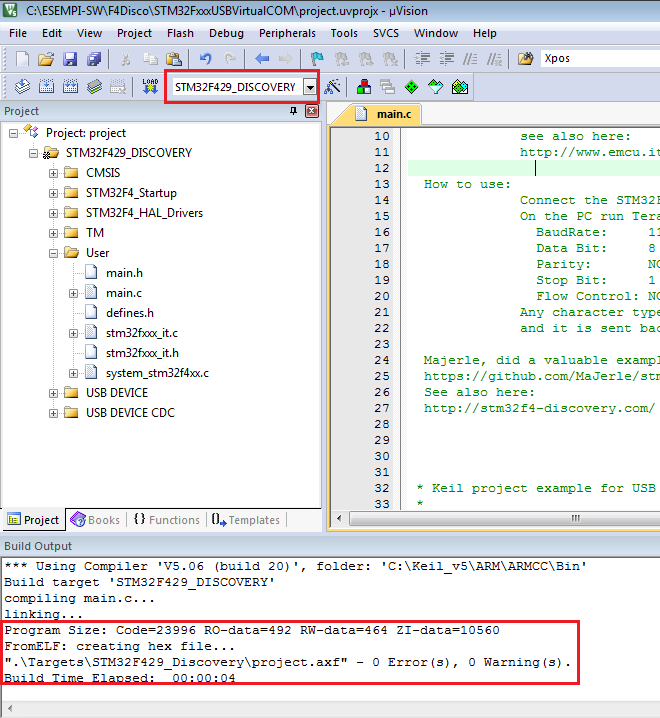Image resolution: width=660 pixels, height=718 pixels.
Task: Switch to the Books tab
Action: coord(97,520)
